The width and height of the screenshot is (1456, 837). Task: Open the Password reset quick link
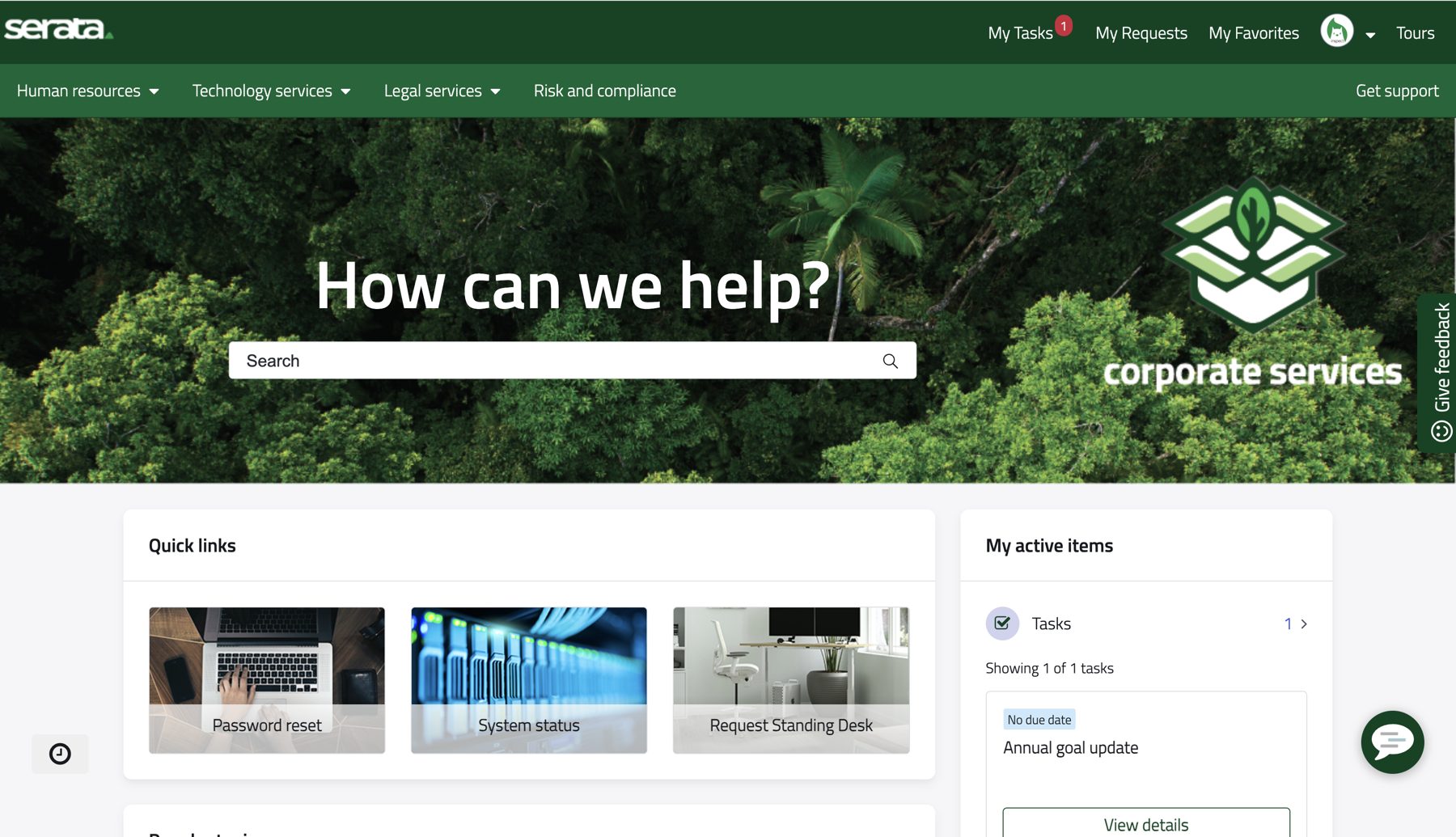[267, 680]
